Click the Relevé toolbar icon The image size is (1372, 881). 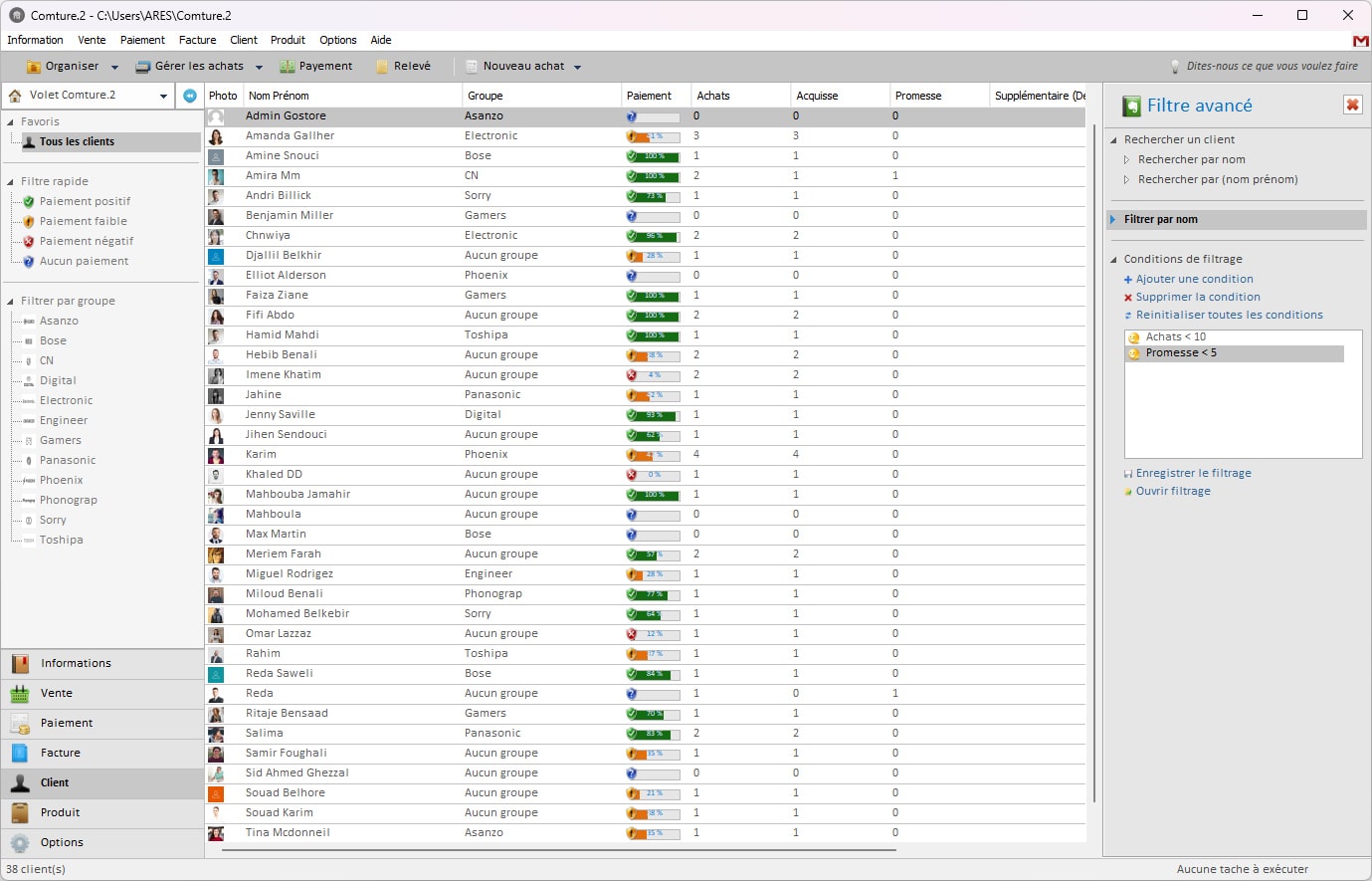click(383, 66)
